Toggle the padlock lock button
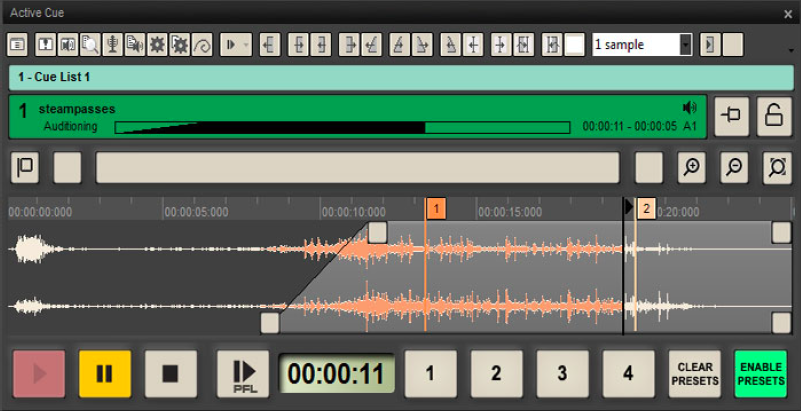801x411 pixels. 774,116
